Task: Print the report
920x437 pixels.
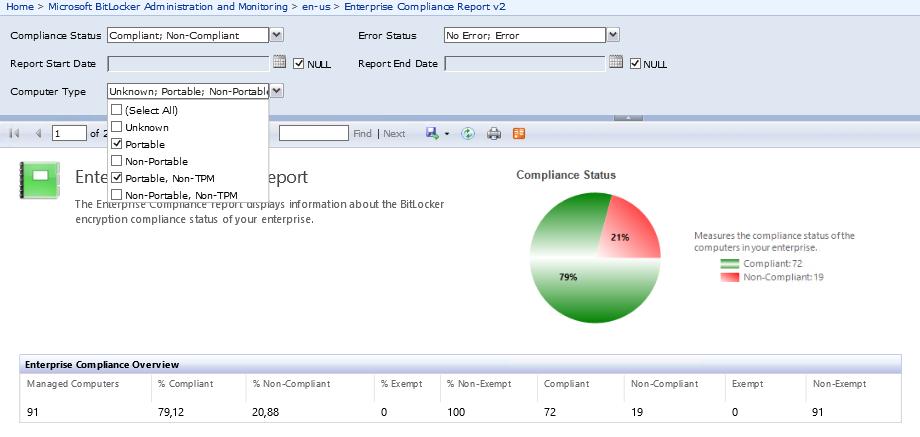Action: tap(494, 134)
